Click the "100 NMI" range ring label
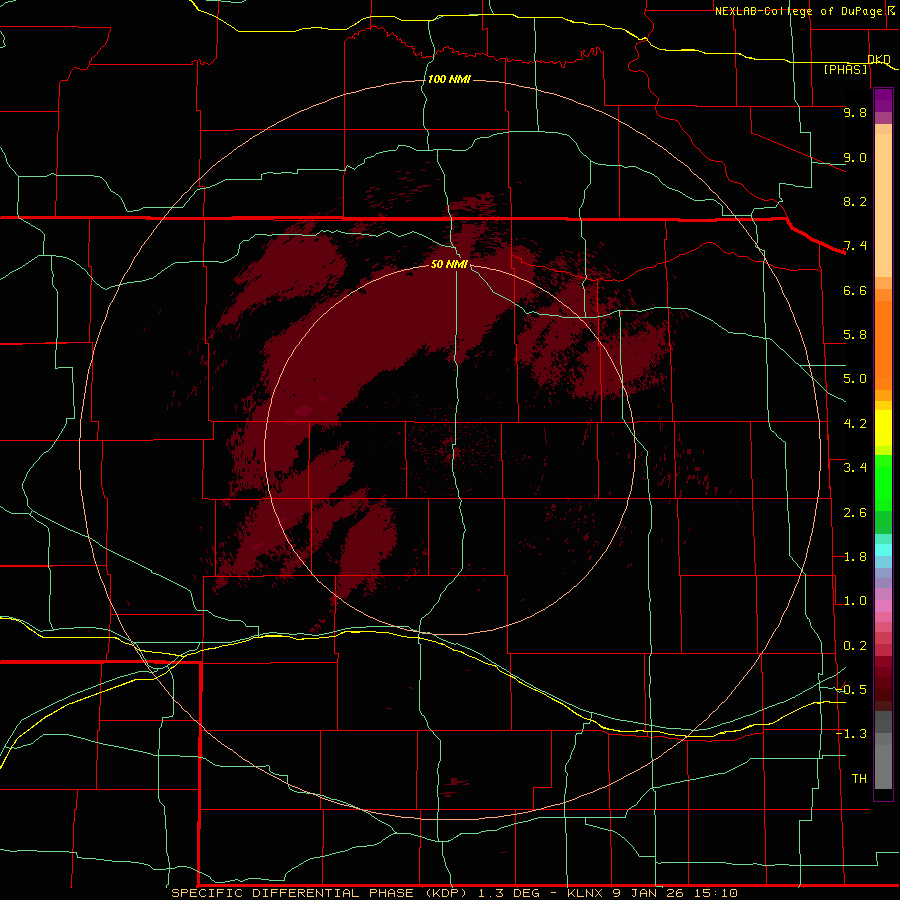Viewport: 900px width, 900px height. [449, 79]
